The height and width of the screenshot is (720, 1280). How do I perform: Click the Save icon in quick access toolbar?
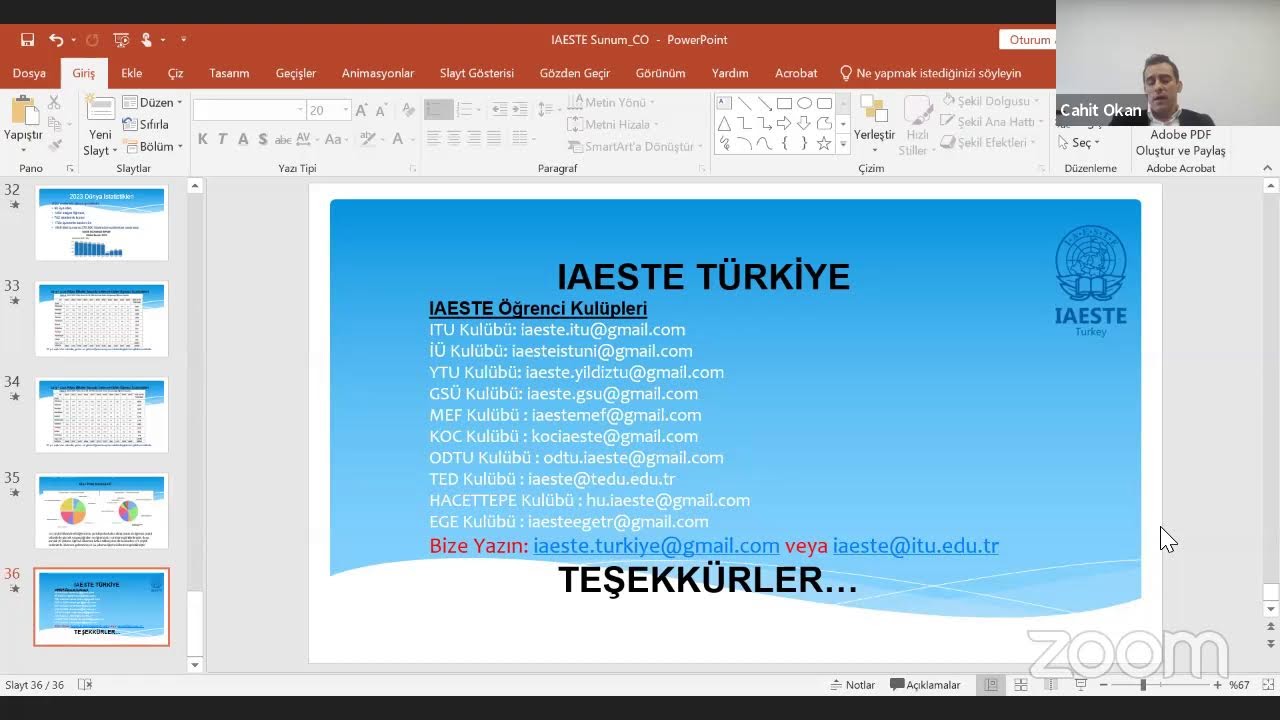coord(27,40)
